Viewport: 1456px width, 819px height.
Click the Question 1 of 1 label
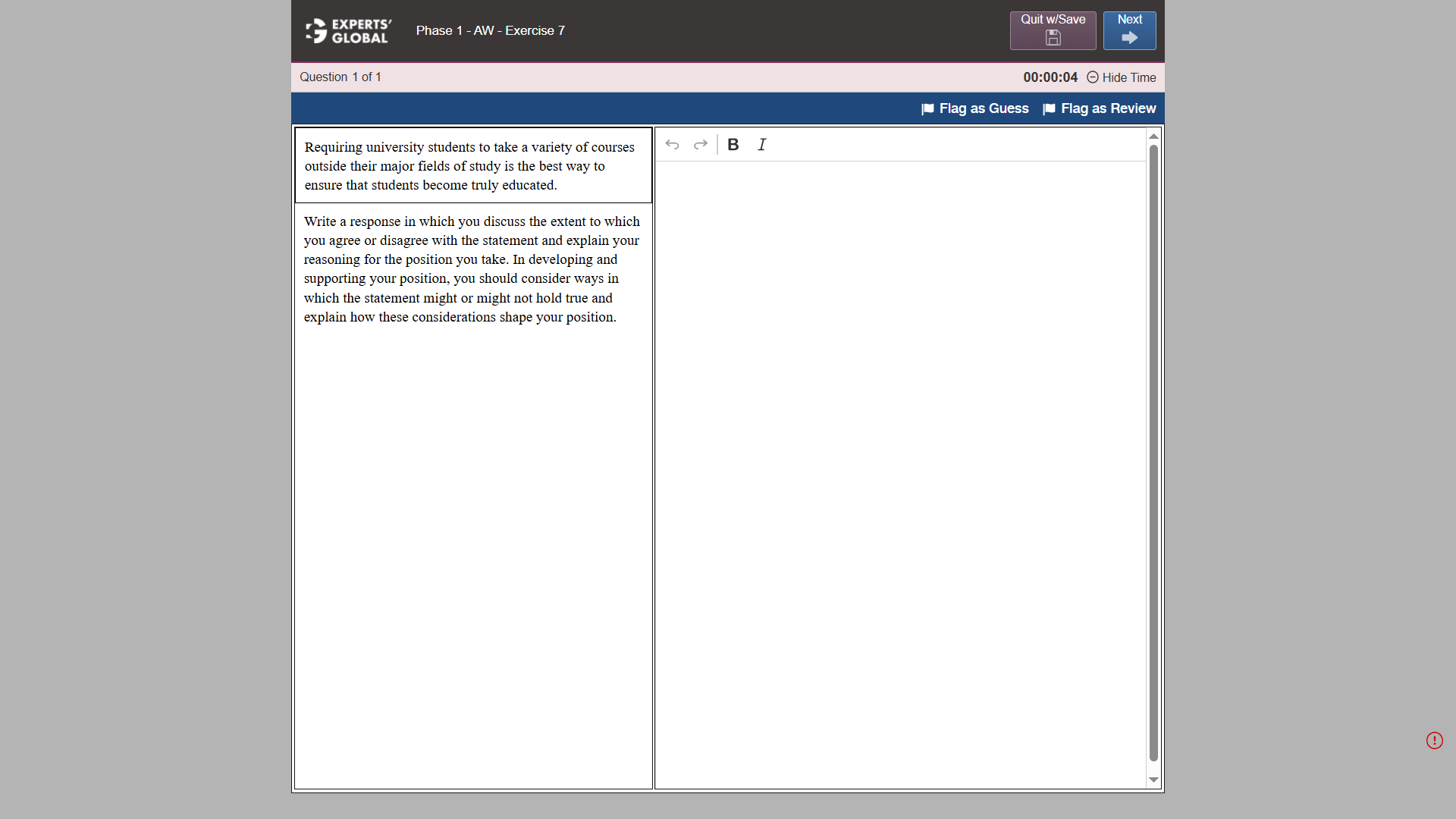340,77
